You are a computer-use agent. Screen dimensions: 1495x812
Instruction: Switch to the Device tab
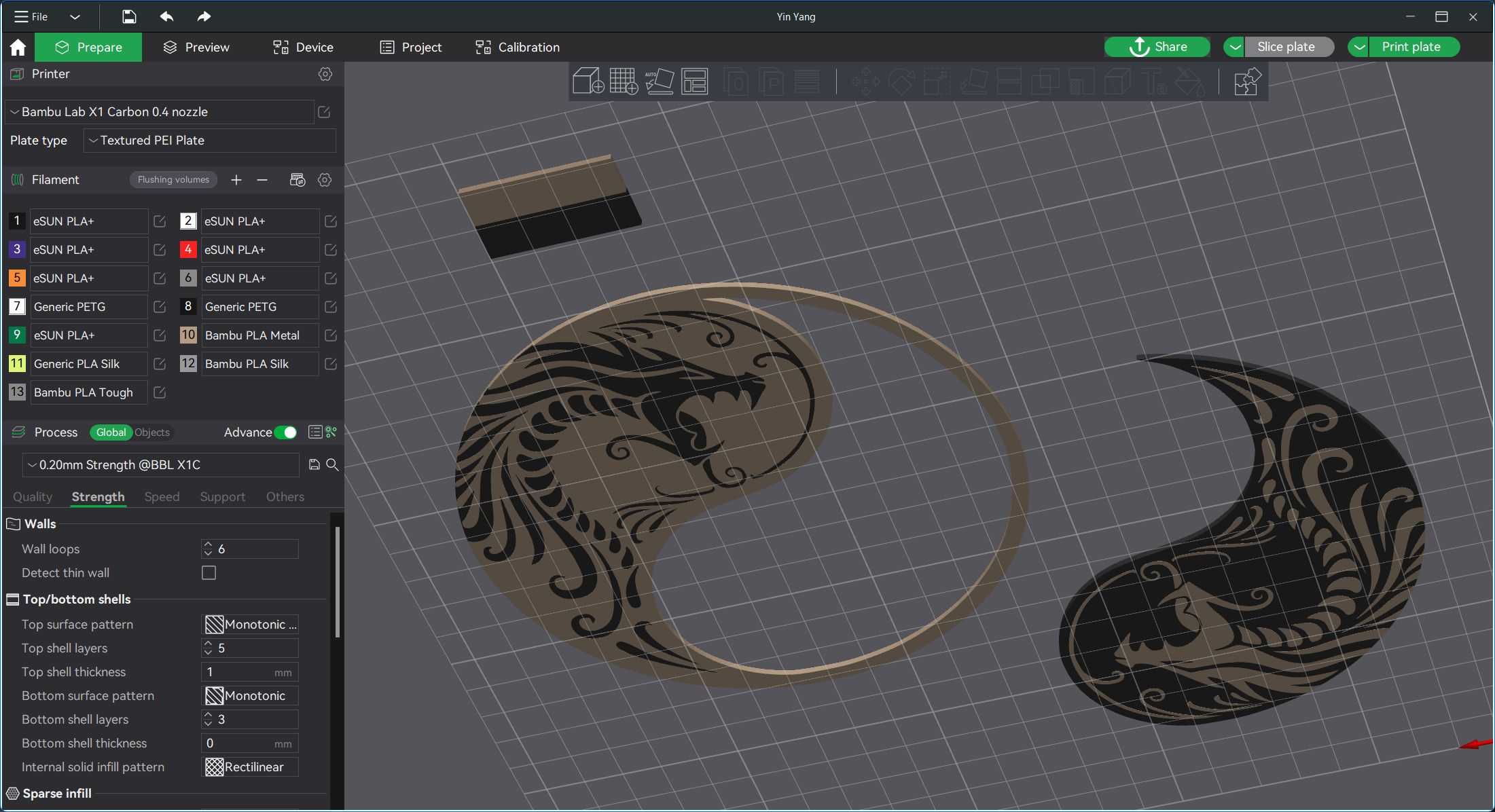[x=303, y=48]
